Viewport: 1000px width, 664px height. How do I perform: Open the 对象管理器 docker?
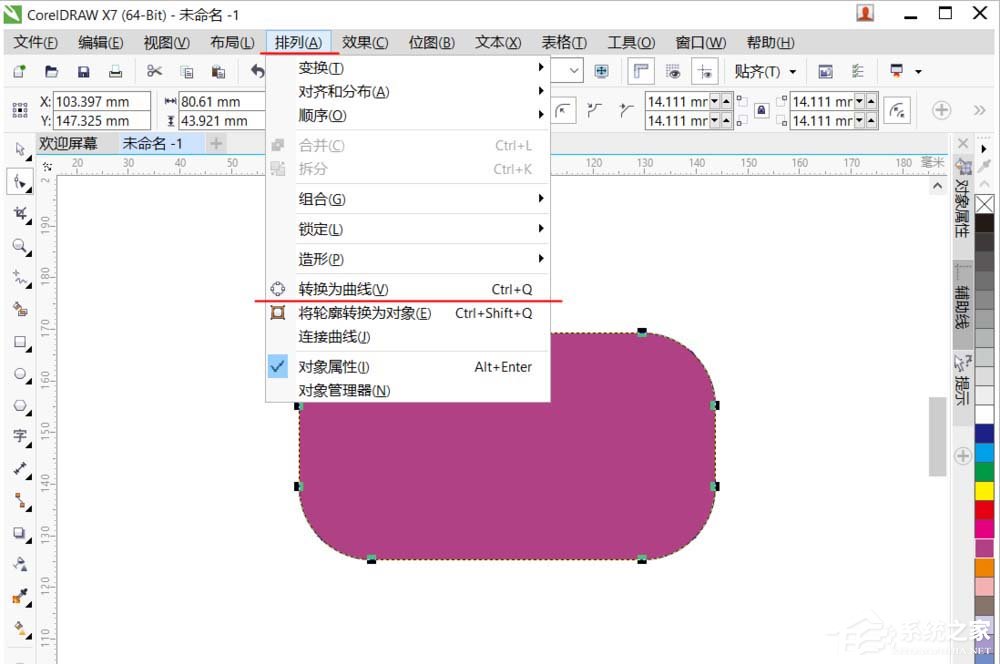pyautogui.click(x=342, y=390)
